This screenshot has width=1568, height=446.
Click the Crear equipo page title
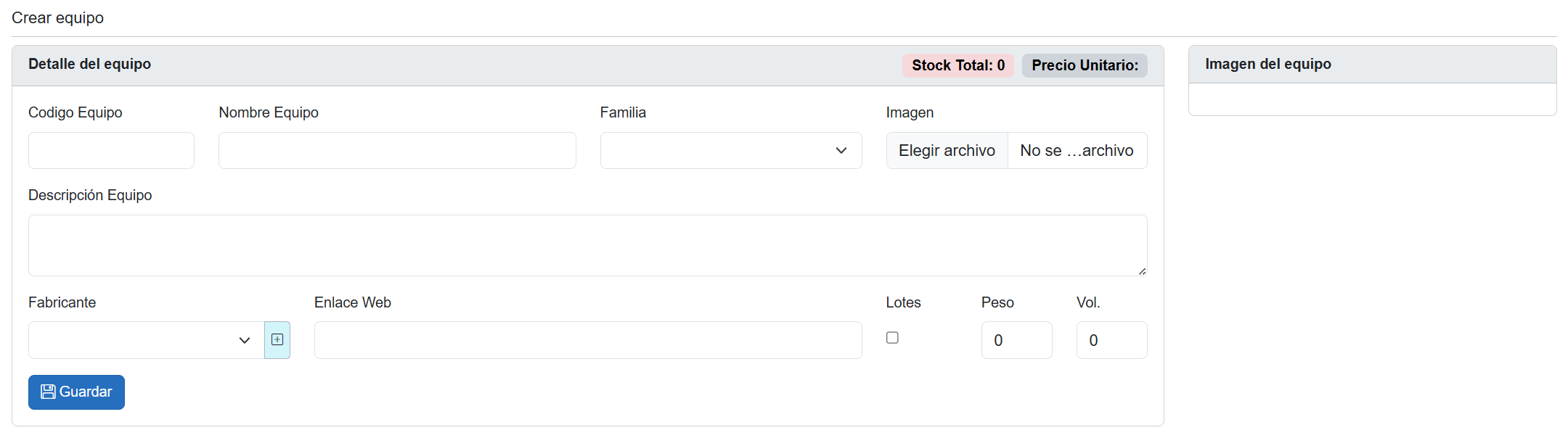pyautogui.click(x=57, y=17)
